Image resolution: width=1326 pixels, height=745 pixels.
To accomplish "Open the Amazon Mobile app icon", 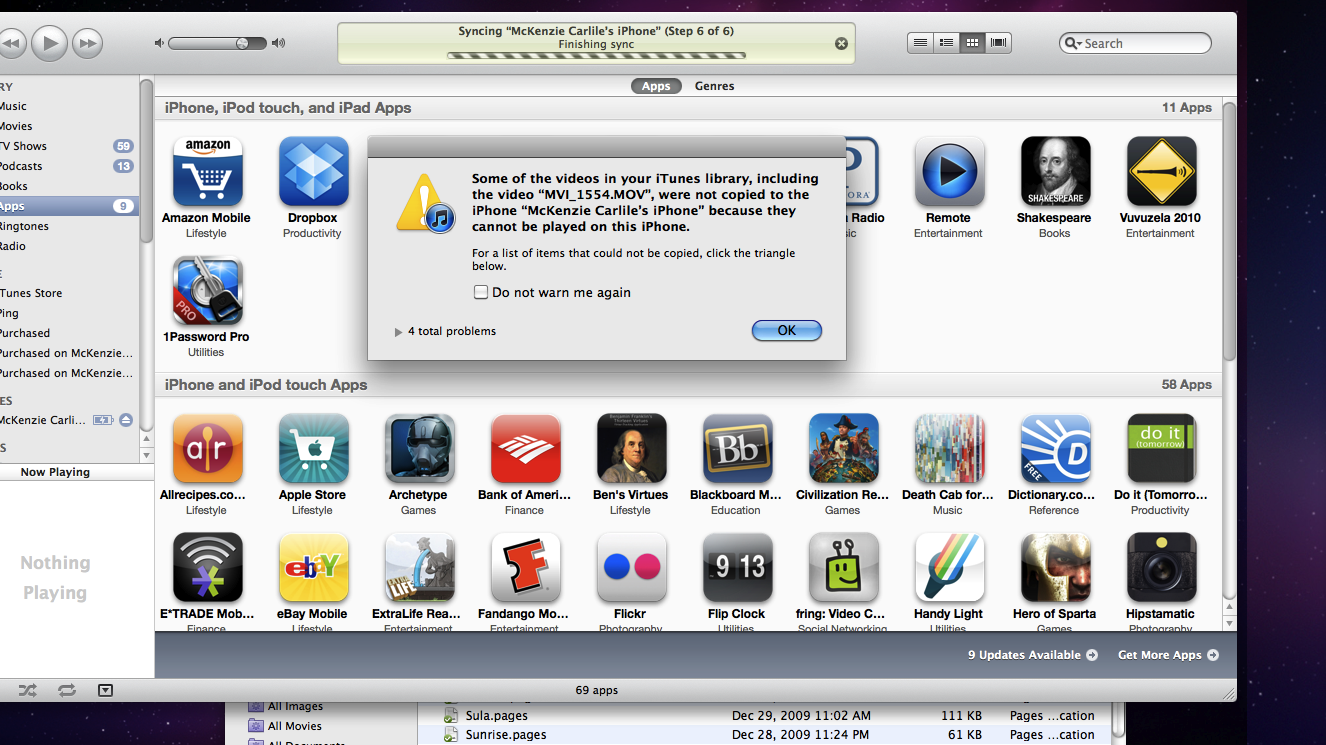I will click(207, 172).
